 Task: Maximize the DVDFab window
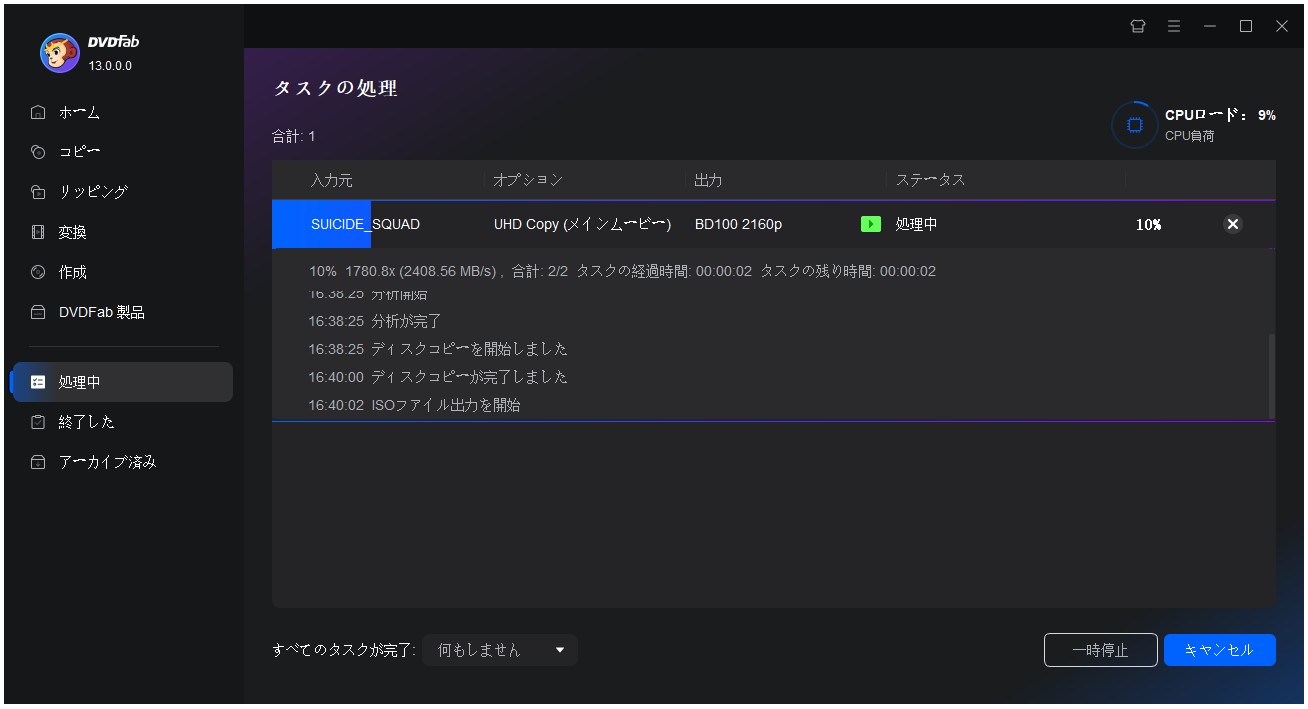tap(1246, 27)
